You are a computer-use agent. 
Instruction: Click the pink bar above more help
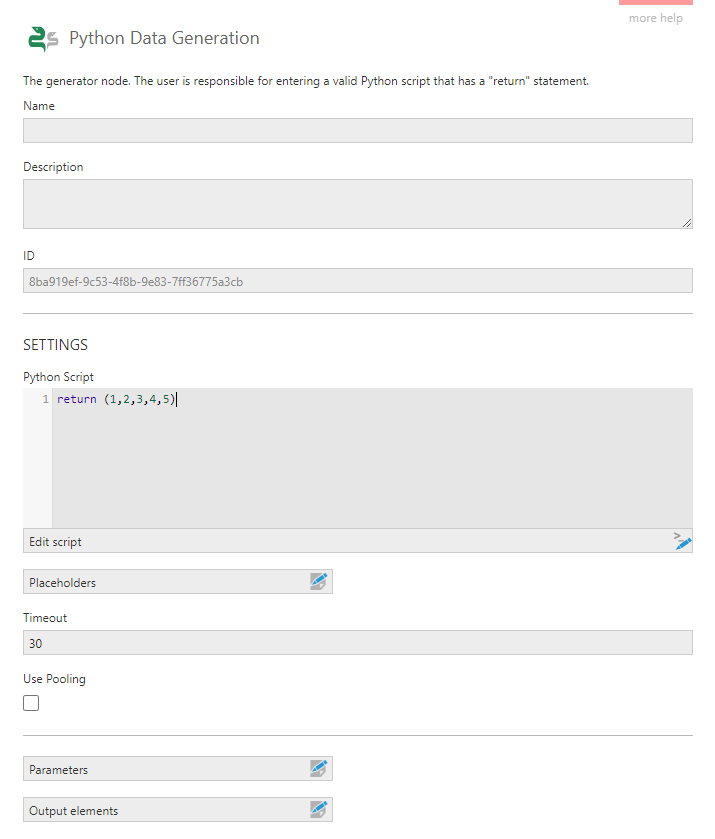655,5
